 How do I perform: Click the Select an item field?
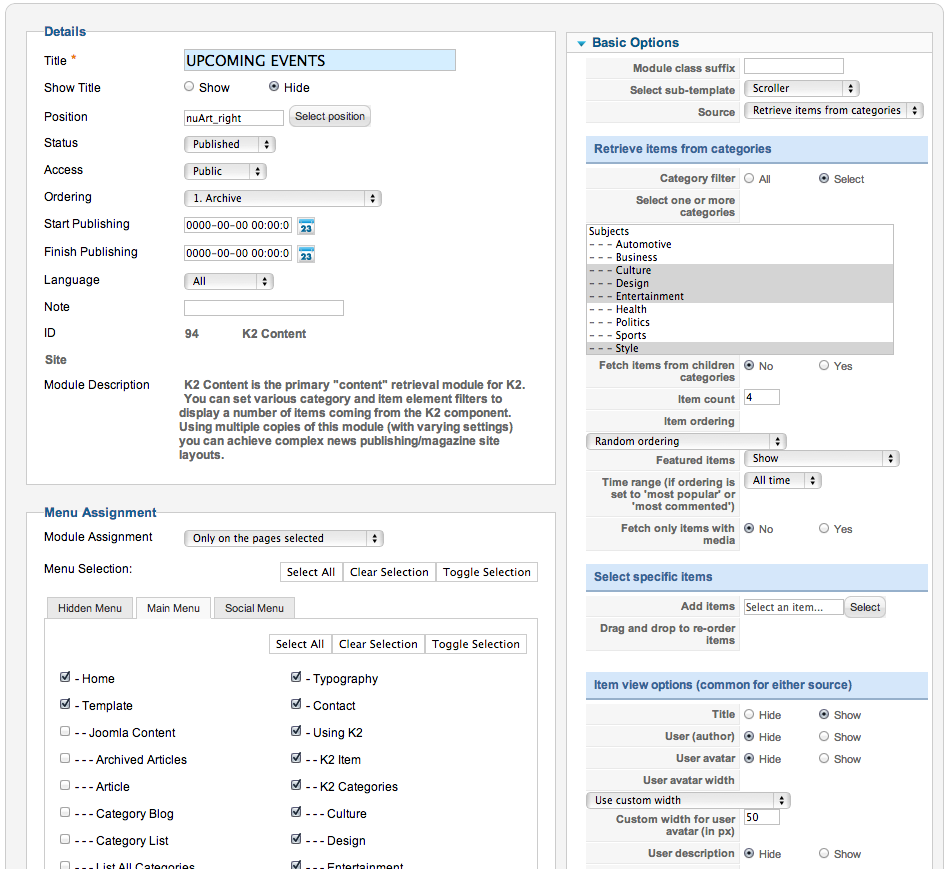[794, 608]
